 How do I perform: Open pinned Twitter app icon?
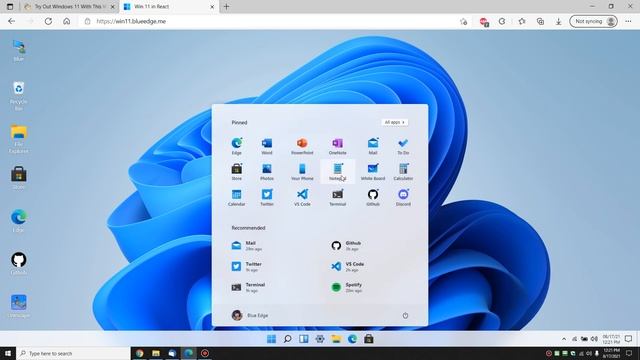(x=267, y=198)
